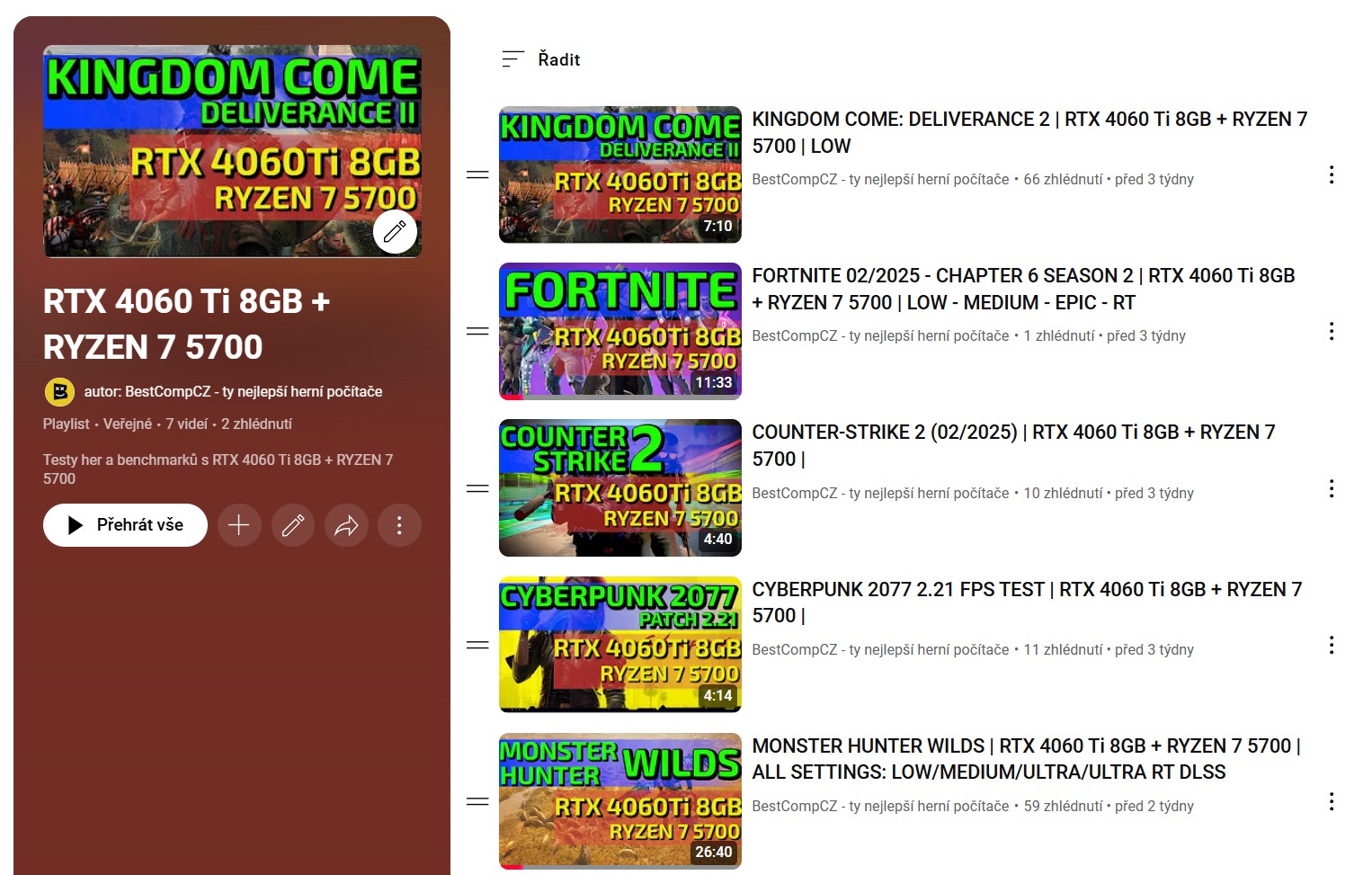The width and height of the screenshot is (1372, 875).
Task: Open Monster Hunter Wilds video thumbnail
Action: (x=620, y=801)
